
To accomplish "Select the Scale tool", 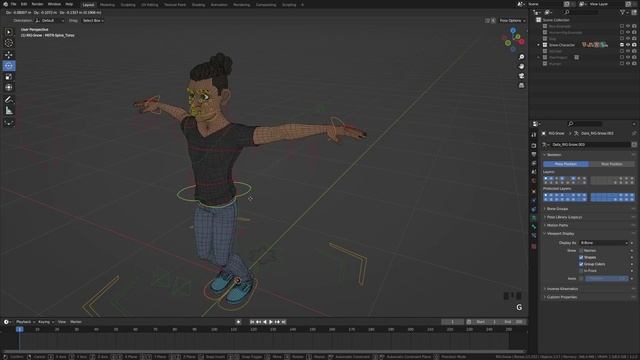I will (9, 77).
